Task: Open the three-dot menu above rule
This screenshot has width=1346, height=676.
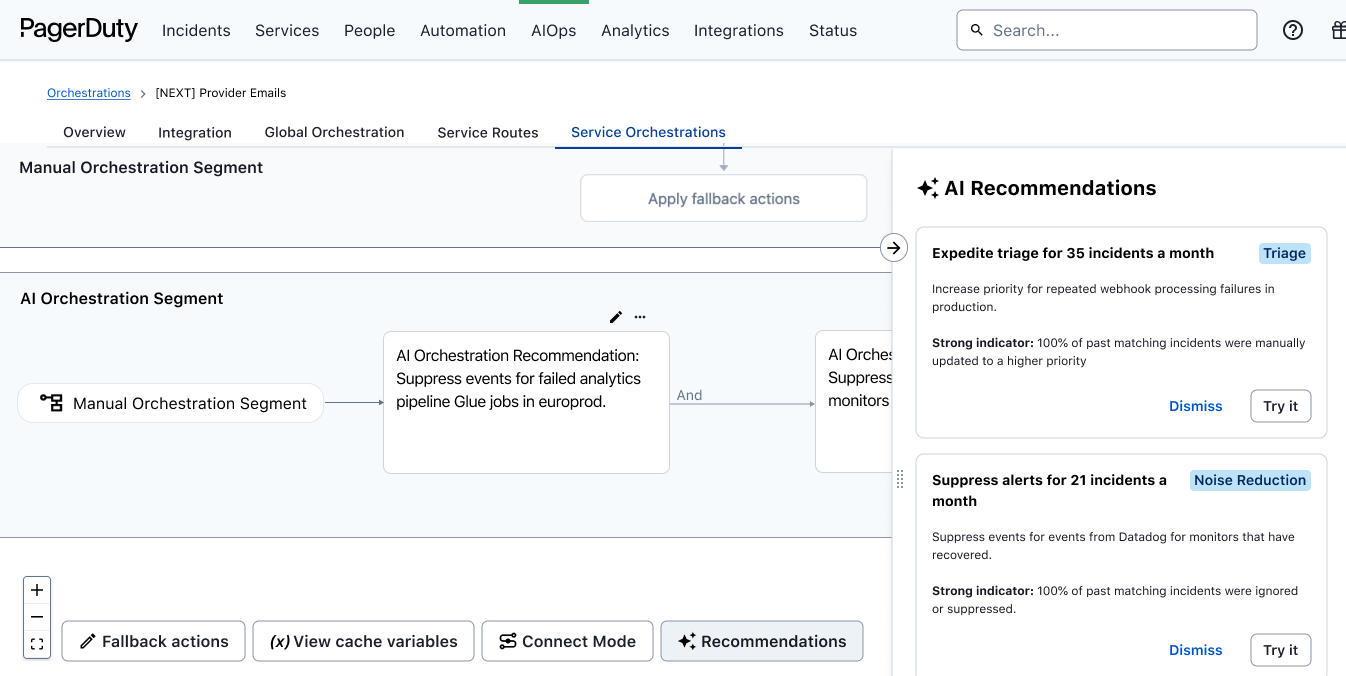Action: pos(640,317)
